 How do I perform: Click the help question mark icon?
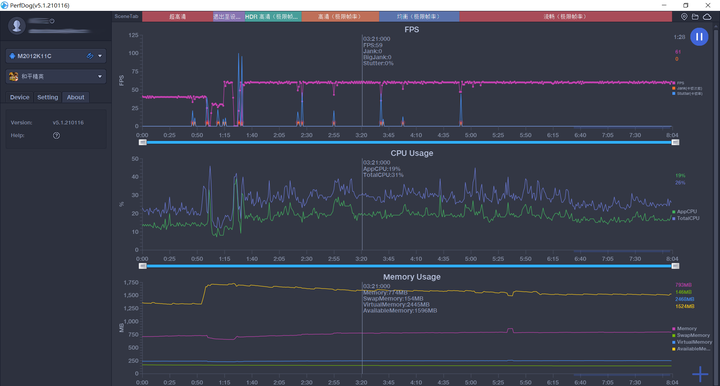(56, 135)
